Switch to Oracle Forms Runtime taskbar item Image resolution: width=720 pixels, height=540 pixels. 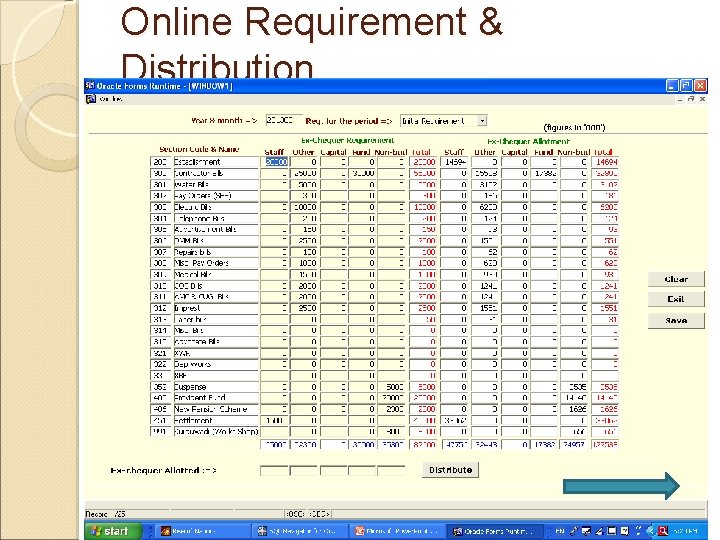[x=494, y=531]
